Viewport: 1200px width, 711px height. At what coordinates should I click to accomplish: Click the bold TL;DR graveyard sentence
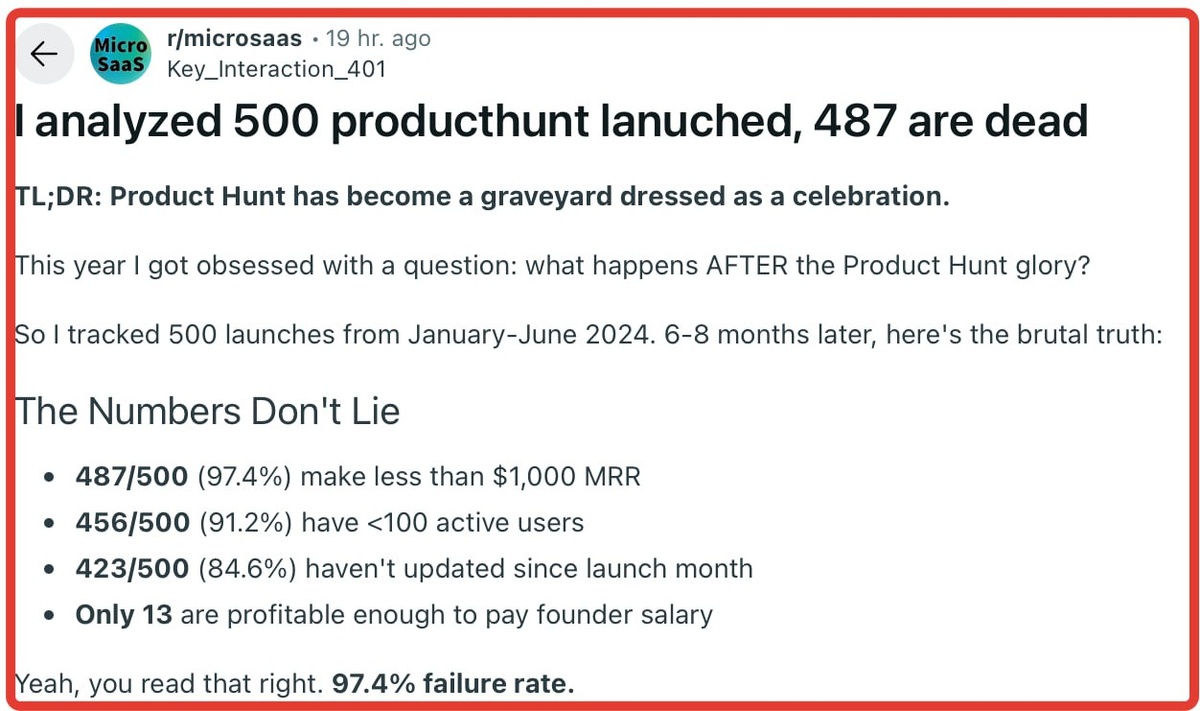[481, 196]
